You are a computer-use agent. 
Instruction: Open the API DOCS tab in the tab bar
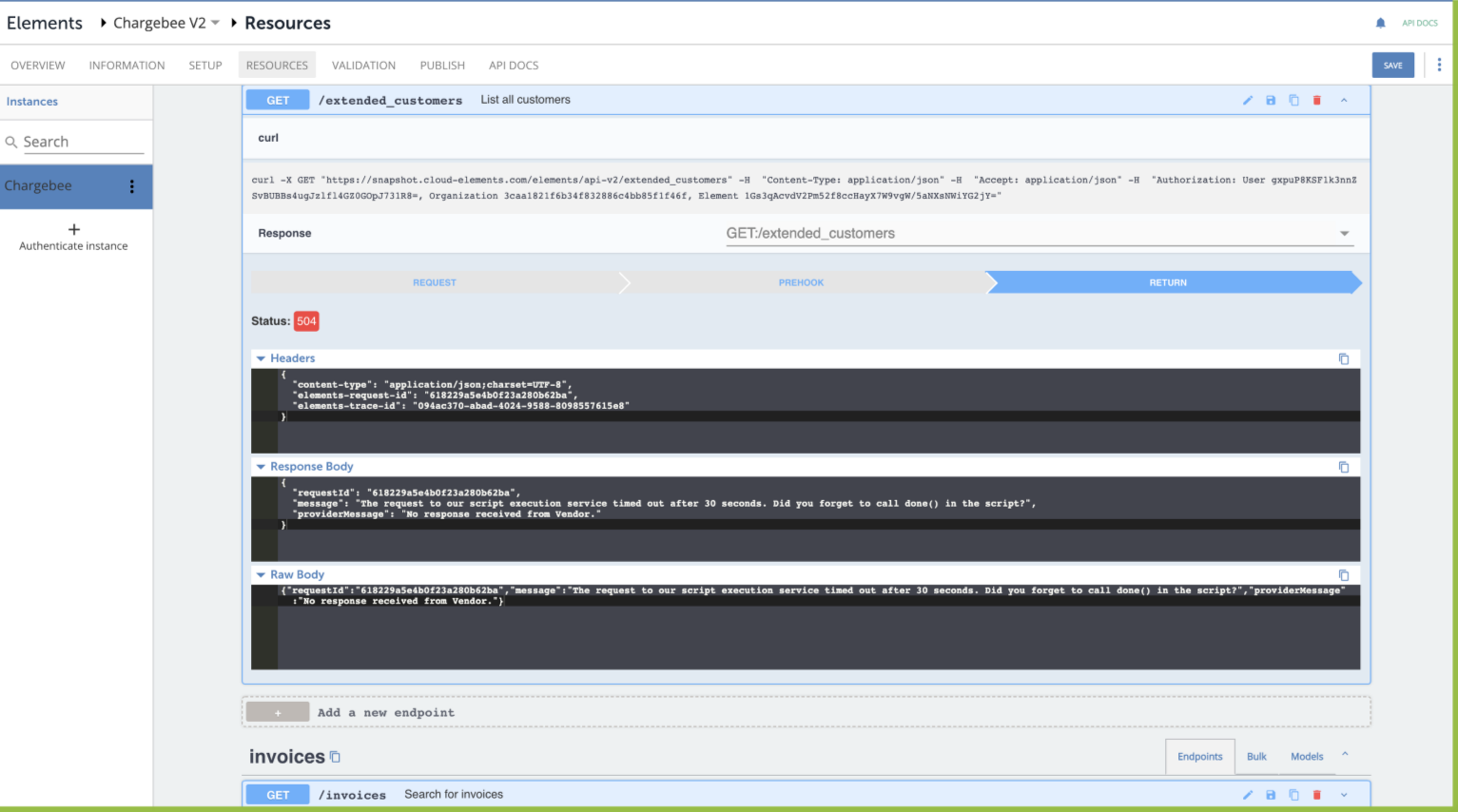(514, 66)
